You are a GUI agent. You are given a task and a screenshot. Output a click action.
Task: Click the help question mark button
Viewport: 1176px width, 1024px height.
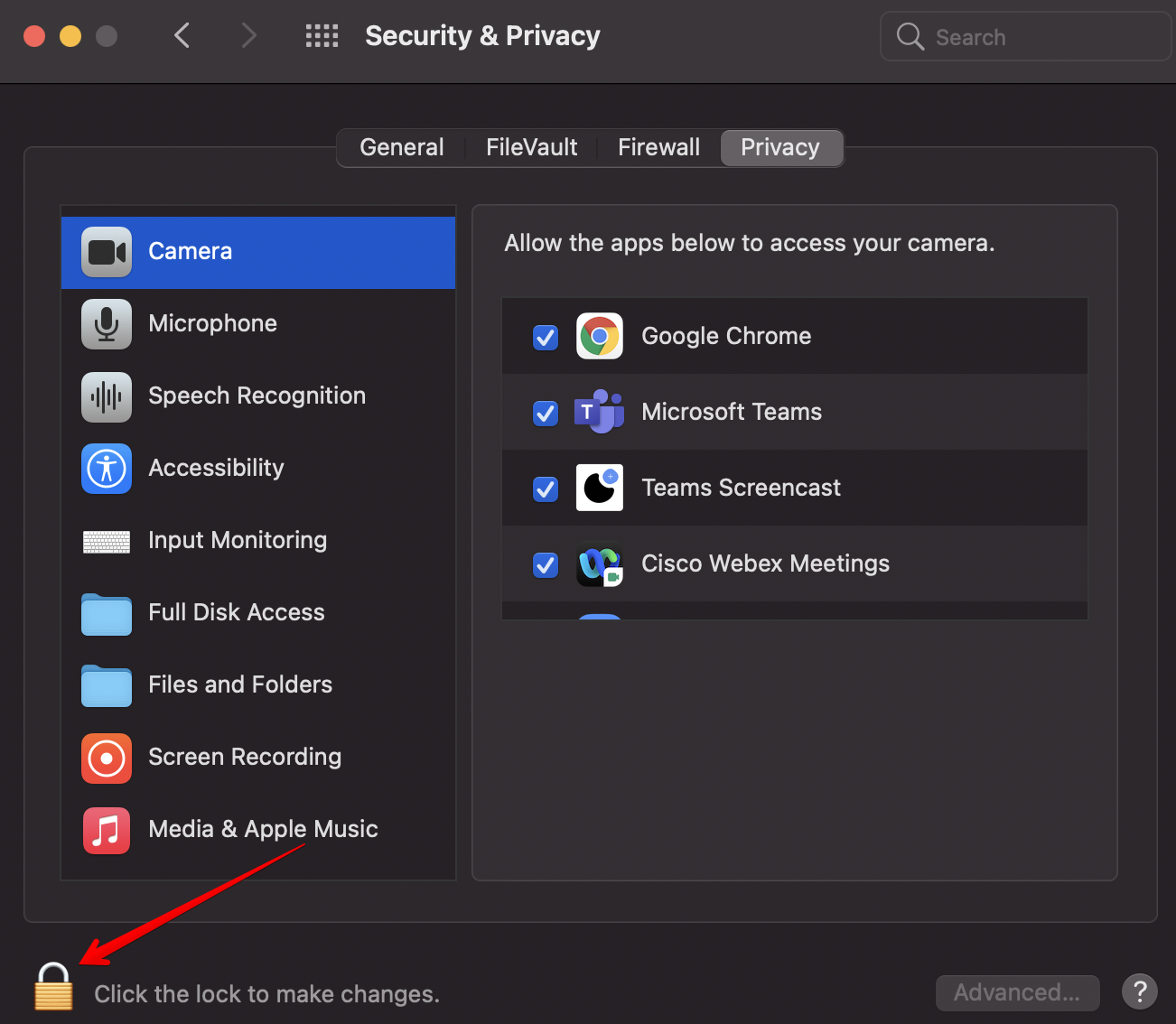1140,992
